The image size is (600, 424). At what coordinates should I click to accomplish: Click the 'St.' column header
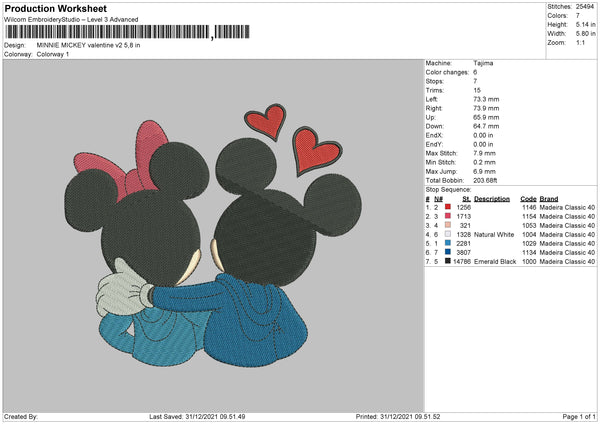(466, 199)
